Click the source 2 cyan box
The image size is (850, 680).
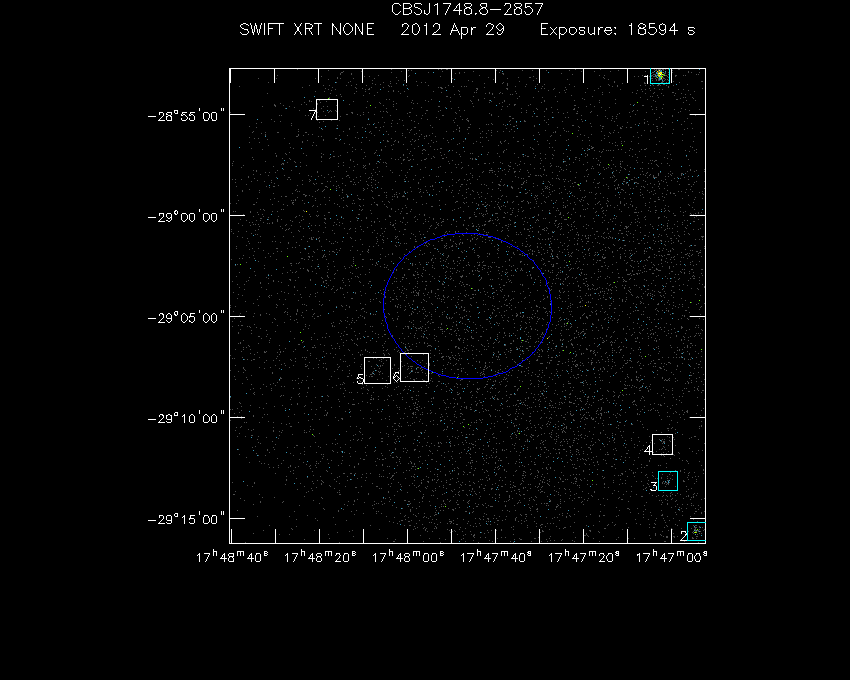(697, 531)
